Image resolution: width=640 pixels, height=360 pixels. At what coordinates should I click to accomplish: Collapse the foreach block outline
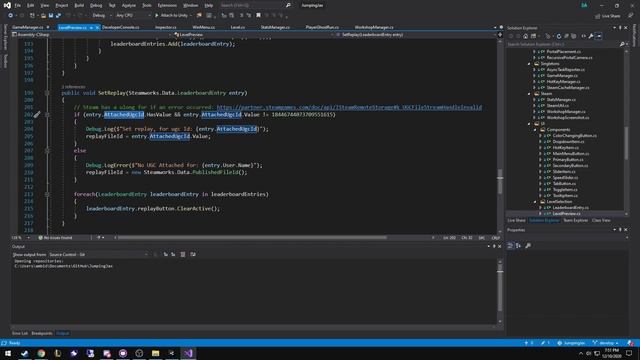(x=47, y=194)
